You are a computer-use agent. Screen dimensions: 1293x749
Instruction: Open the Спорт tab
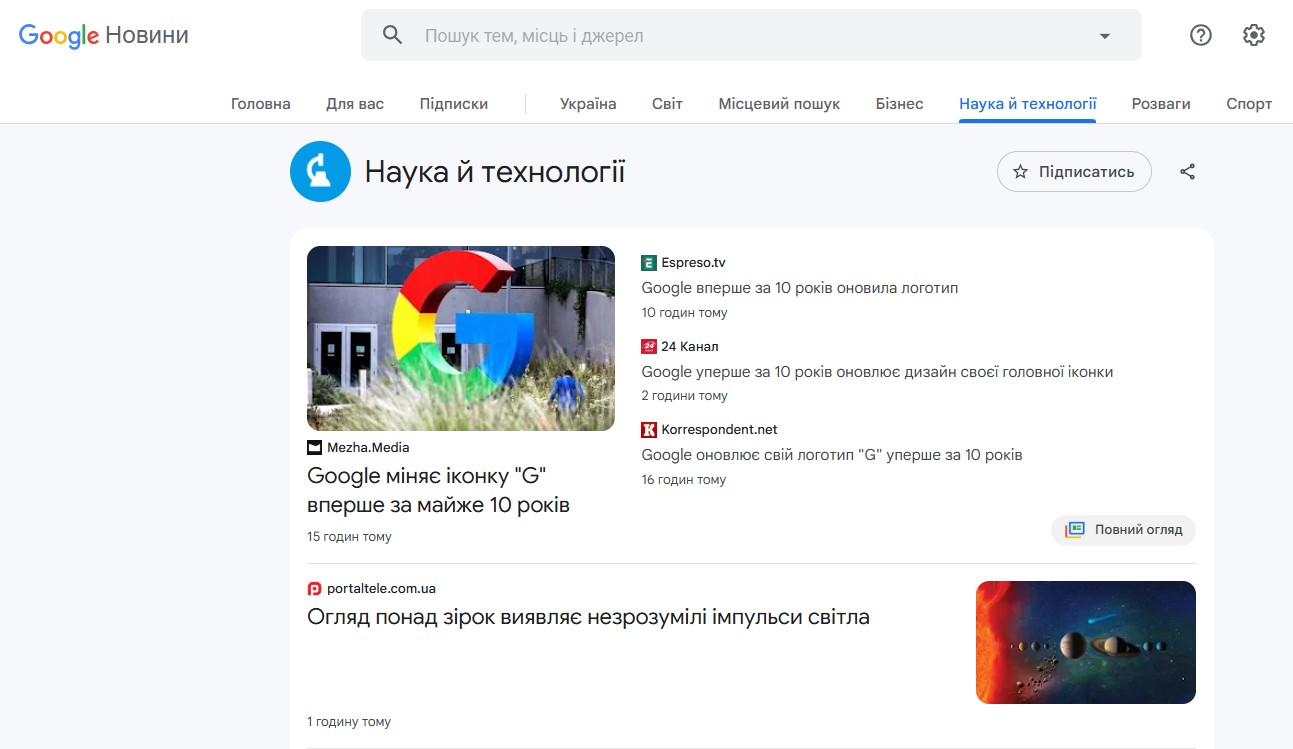[1249, 104]
